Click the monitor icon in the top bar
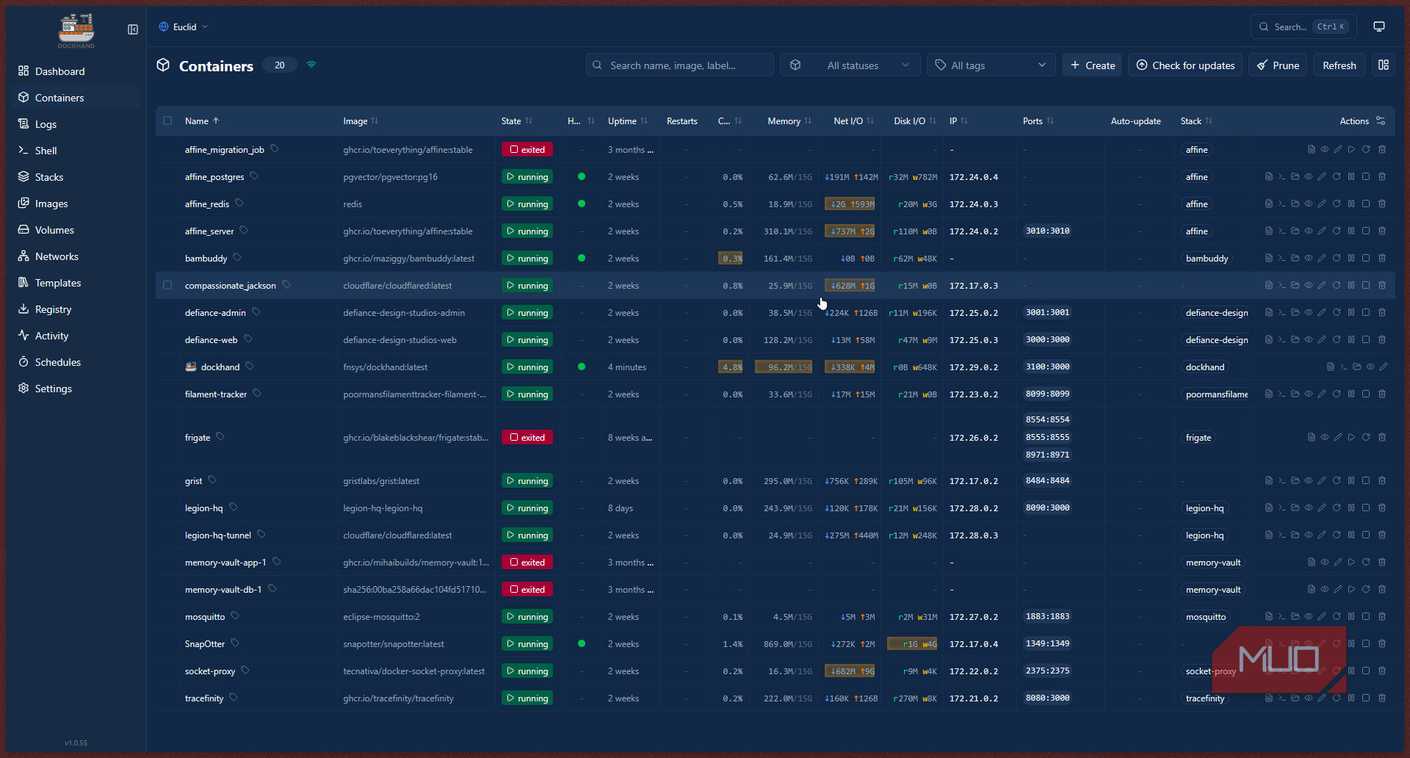This screenshot has height=758, width=1410. [x=1379, y=27]
